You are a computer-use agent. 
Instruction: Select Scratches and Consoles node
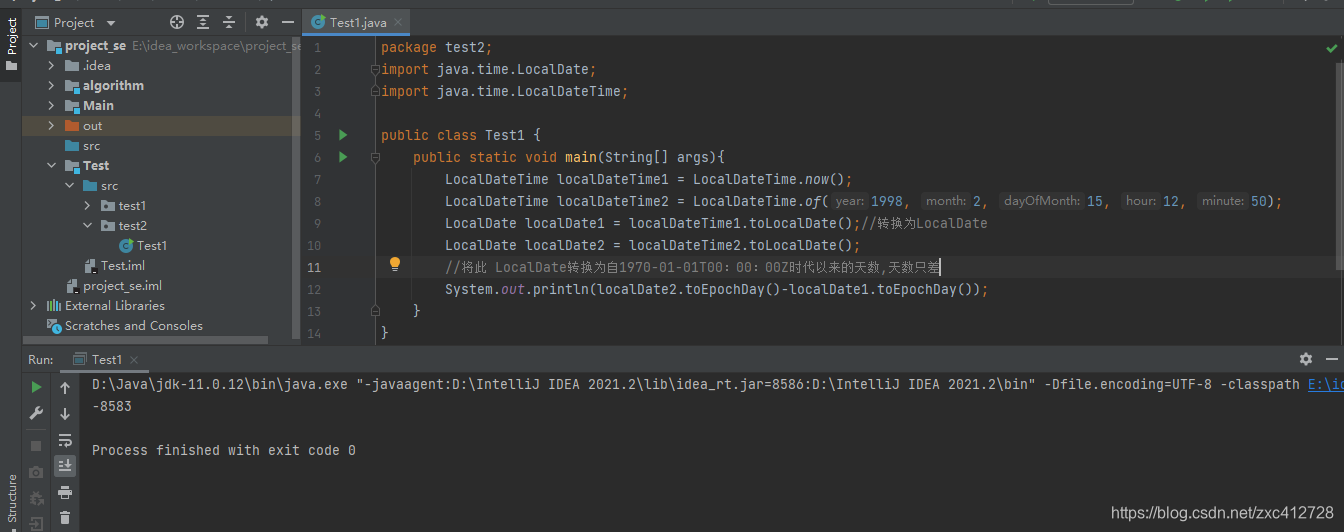coord(125,326)
